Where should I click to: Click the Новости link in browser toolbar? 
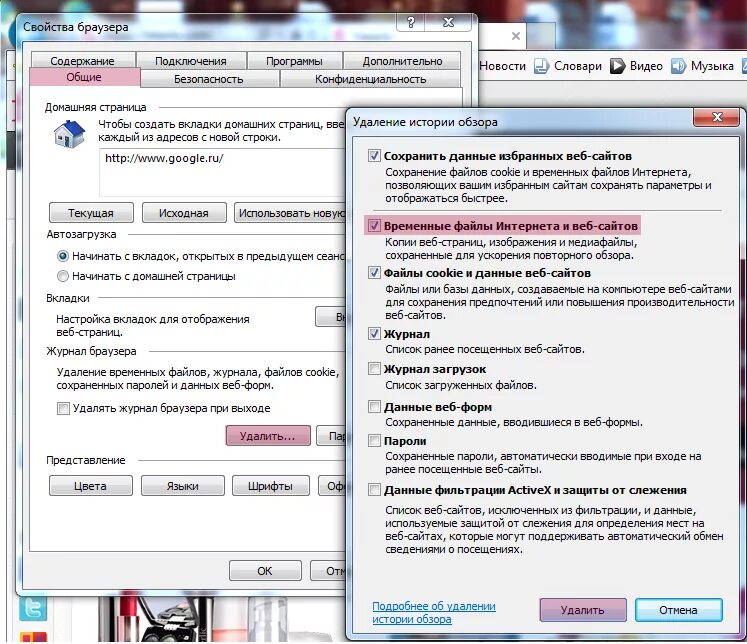(503, 66)
